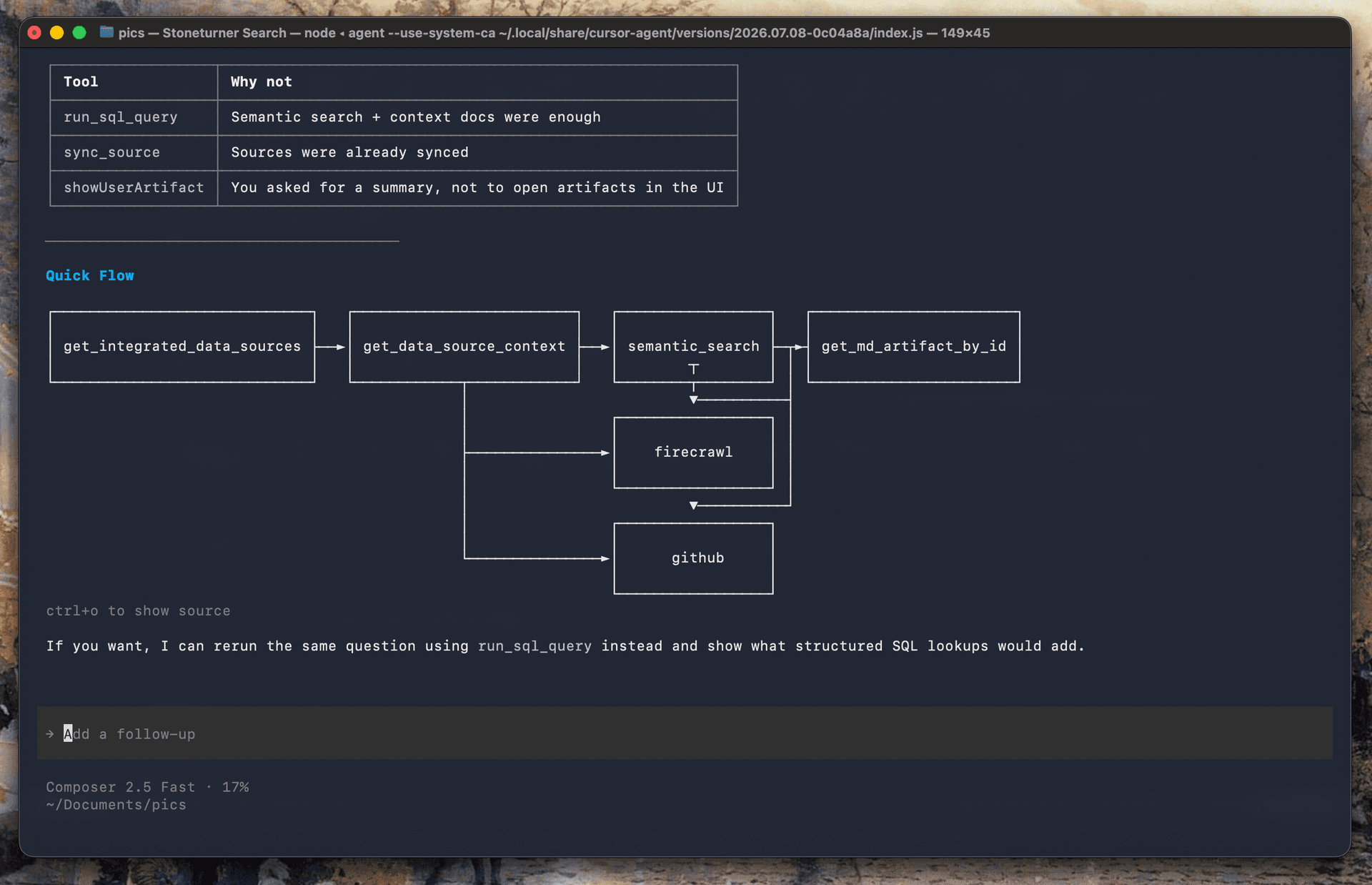
Task: Focus the 'Add a follow-up' input field
Action: coord(685,733)
